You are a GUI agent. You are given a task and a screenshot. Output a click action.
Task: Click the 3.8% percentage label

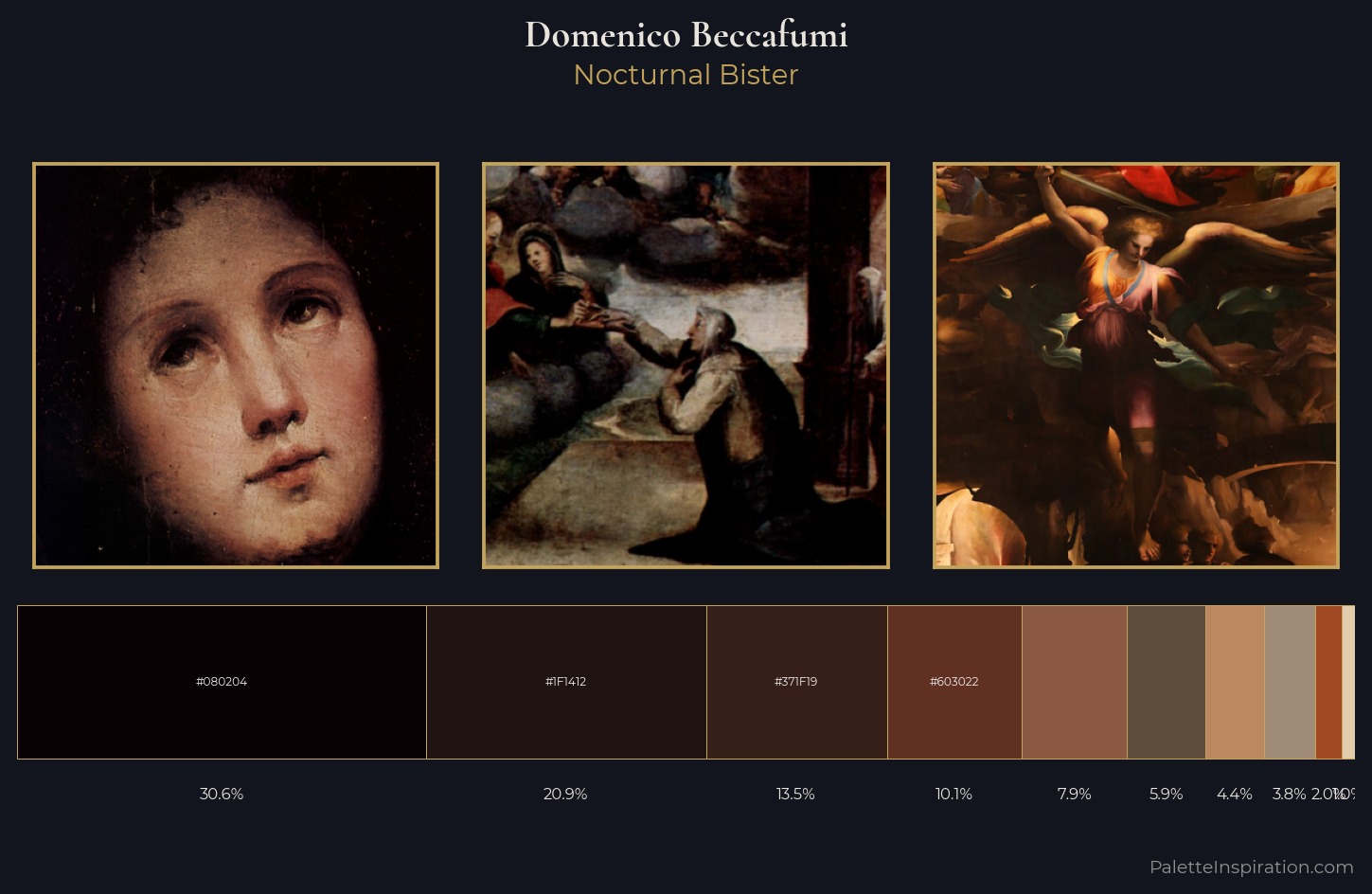point(1289,794)
